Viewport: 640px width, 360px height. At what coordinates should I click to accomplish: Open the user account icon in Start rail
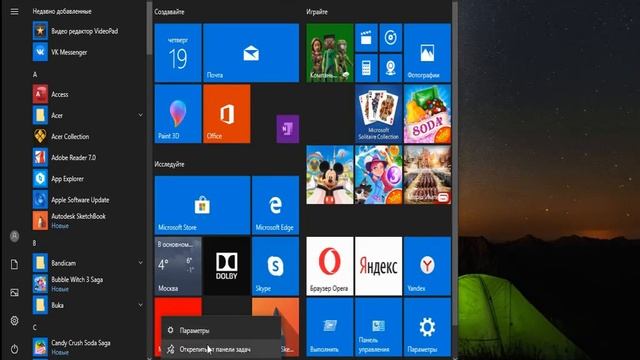click(14, 236)
